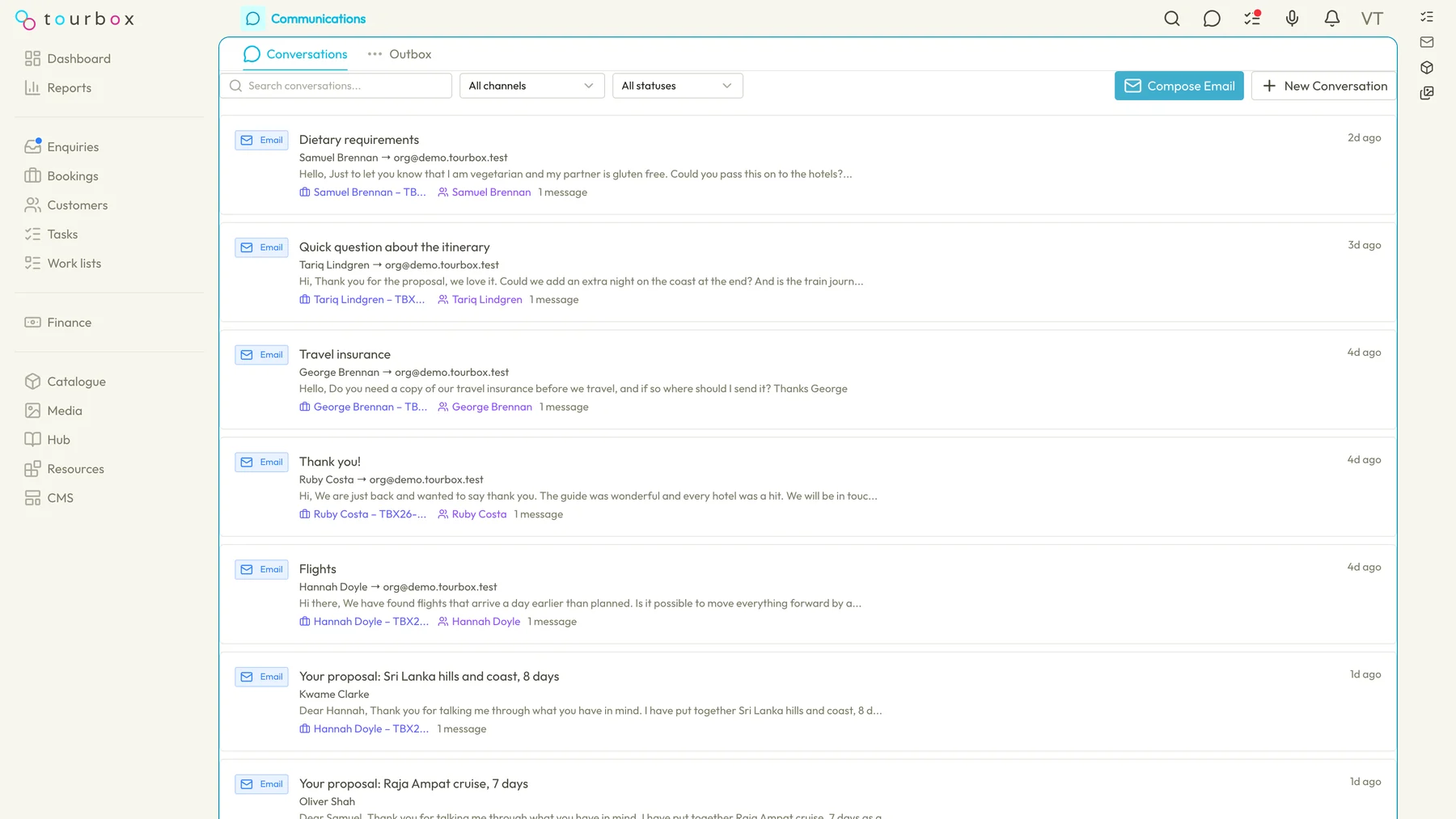Click the Compose Email button
The height and width of the screenshot is (819, 1456).
1179,86
